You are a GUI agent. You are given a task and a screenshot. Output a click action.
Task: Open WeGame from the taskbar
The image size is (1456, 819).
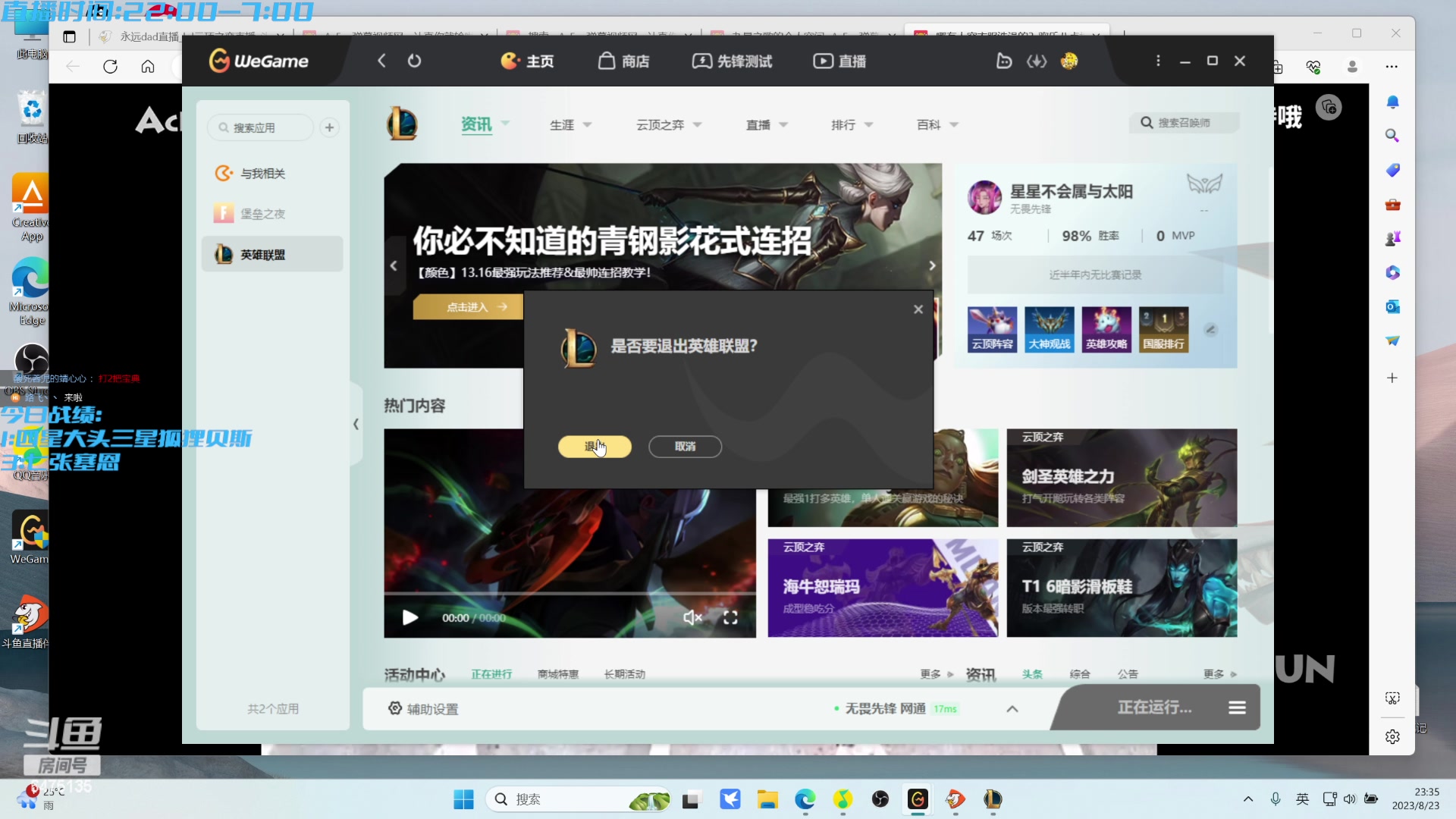point(918,799)
